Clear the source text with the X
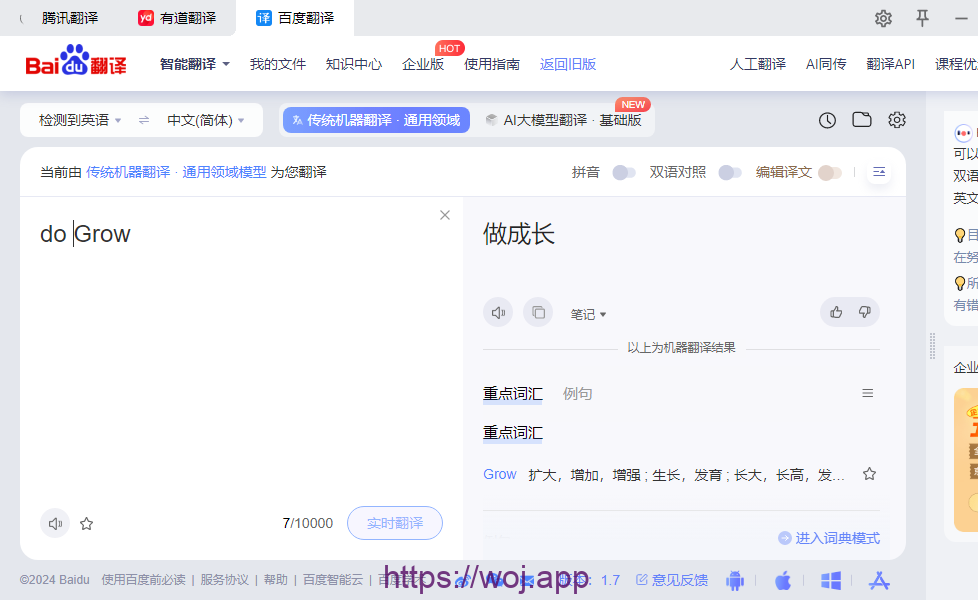Image resolution: width=978 pixels, height=600 pixels. pyautogui.click(x=445, y=215)
